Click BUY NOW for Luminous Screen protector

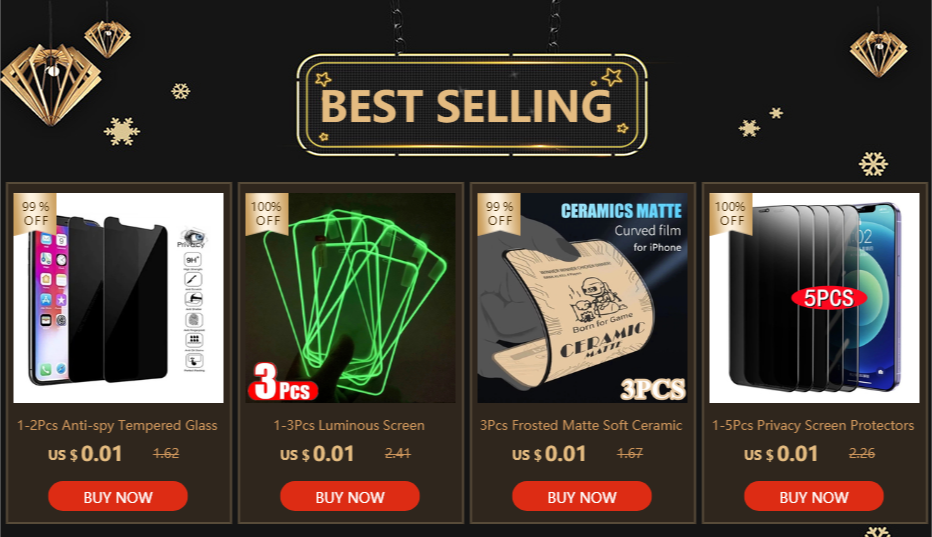350,497
